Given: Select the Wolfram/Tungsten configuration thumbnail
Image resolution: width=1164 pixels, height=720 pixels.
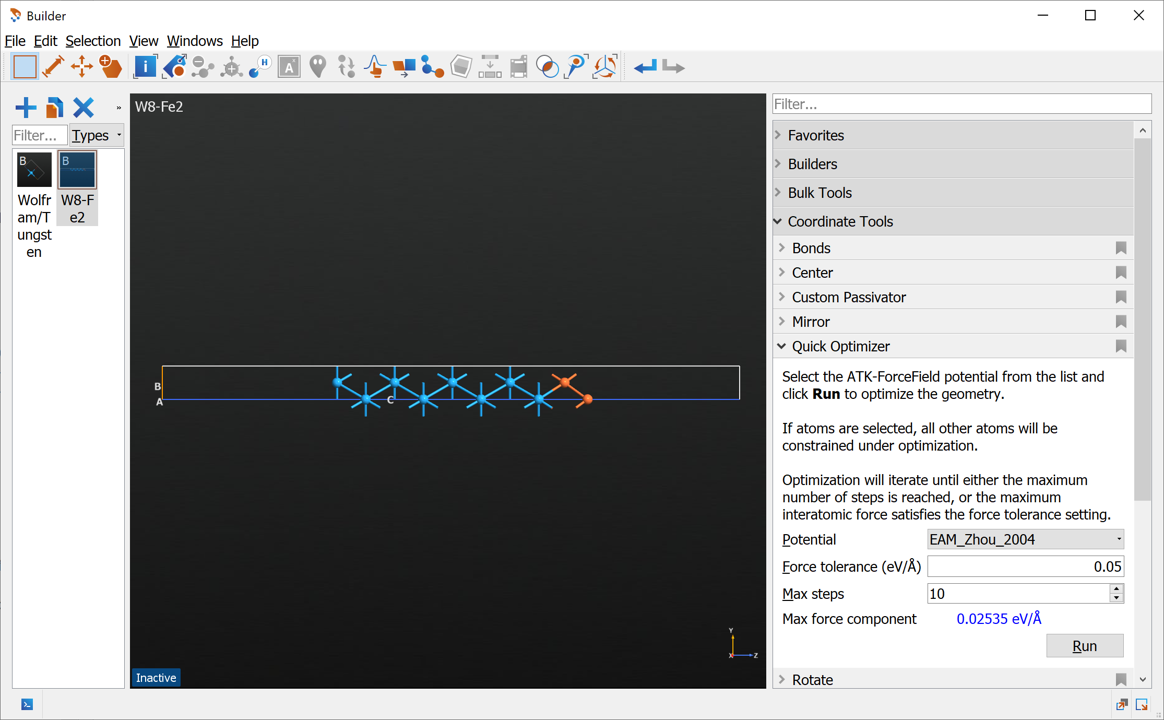Looking at the screenshot, I should [x=34, y=171].
